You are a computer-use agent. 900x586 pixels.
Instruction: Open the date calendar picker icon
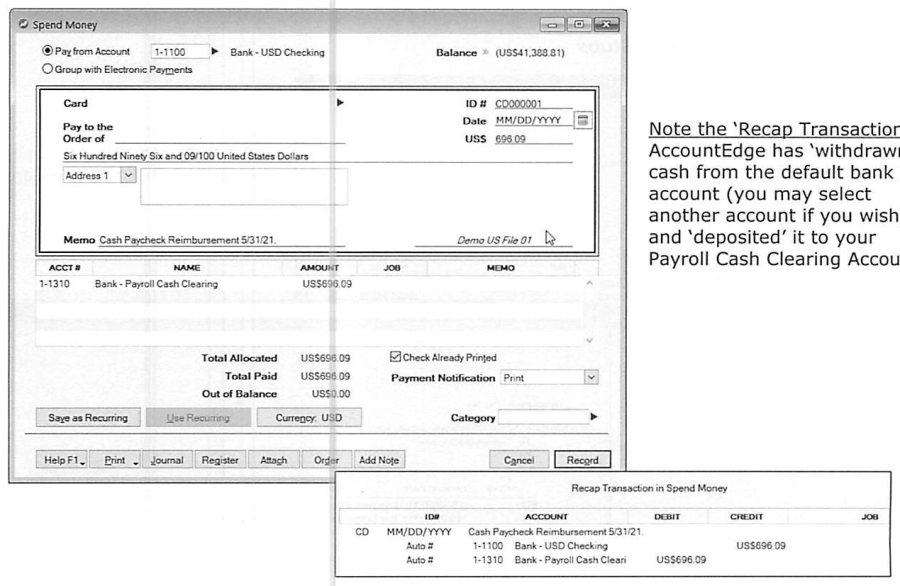coord(583,121)
